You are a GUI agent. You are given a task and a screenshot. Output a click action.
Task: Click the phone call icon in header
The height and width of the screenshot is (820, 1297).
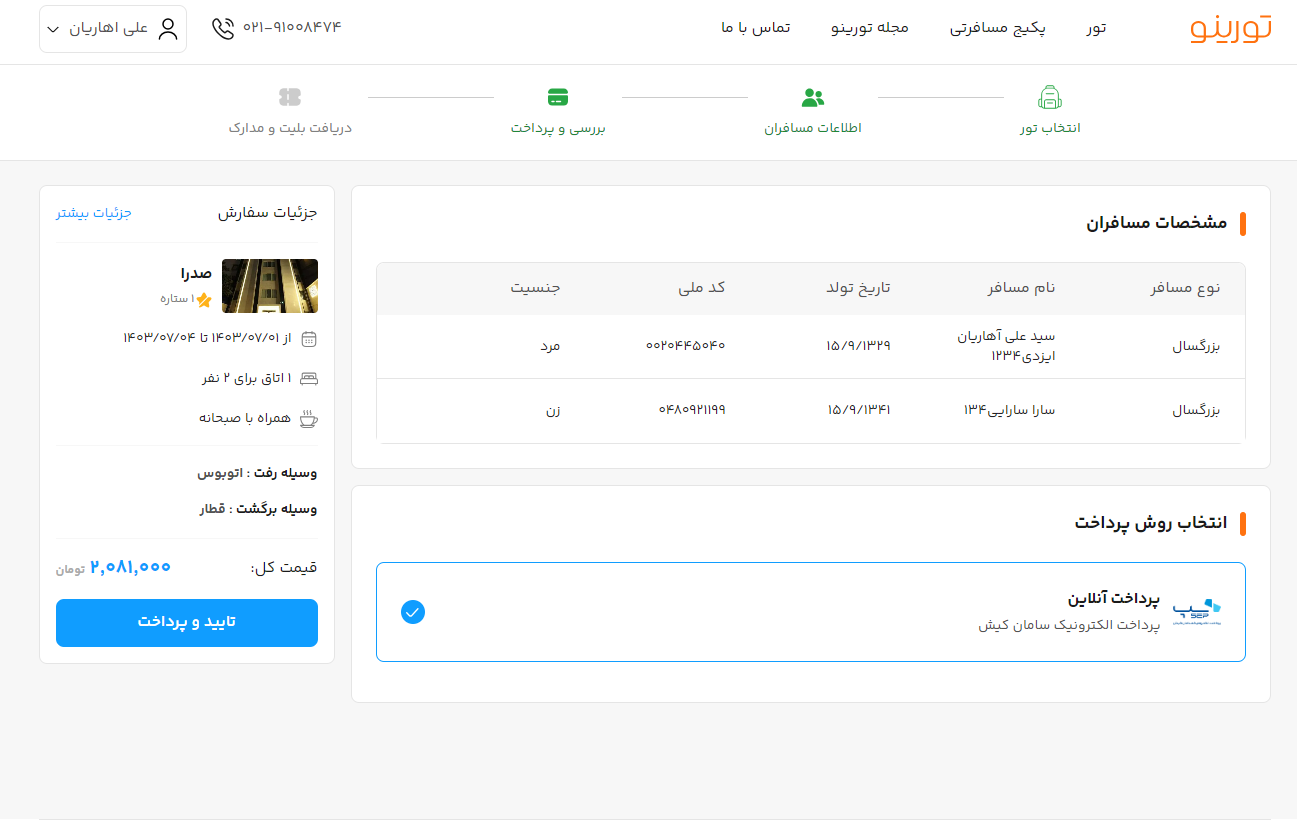pyautogui.click(x=223, y=28)
